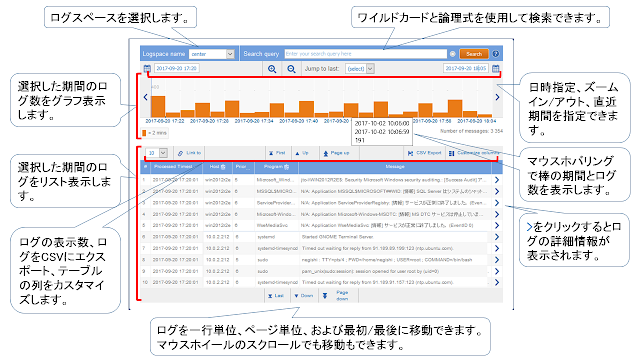
Task: Open the Jump to last dropdown
Action: (360, 69)
